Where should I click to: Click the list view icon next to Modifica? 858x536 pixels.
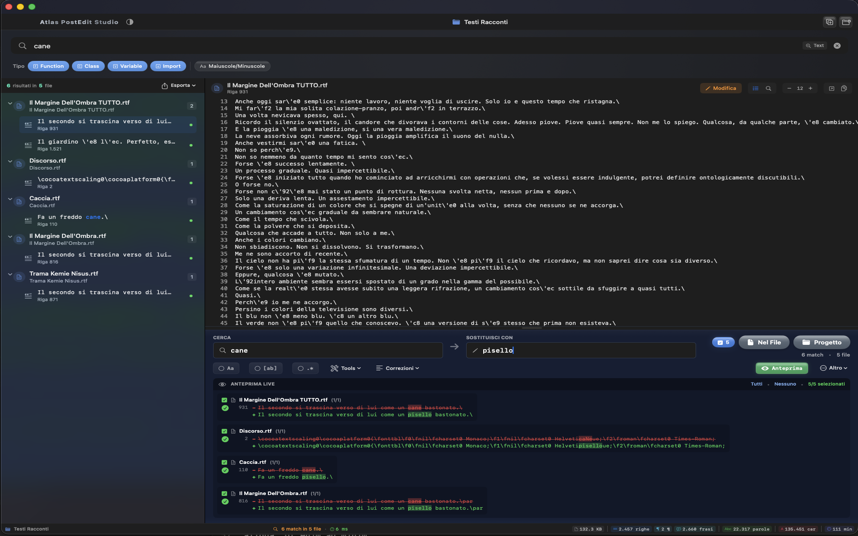[x=755, y=89]
